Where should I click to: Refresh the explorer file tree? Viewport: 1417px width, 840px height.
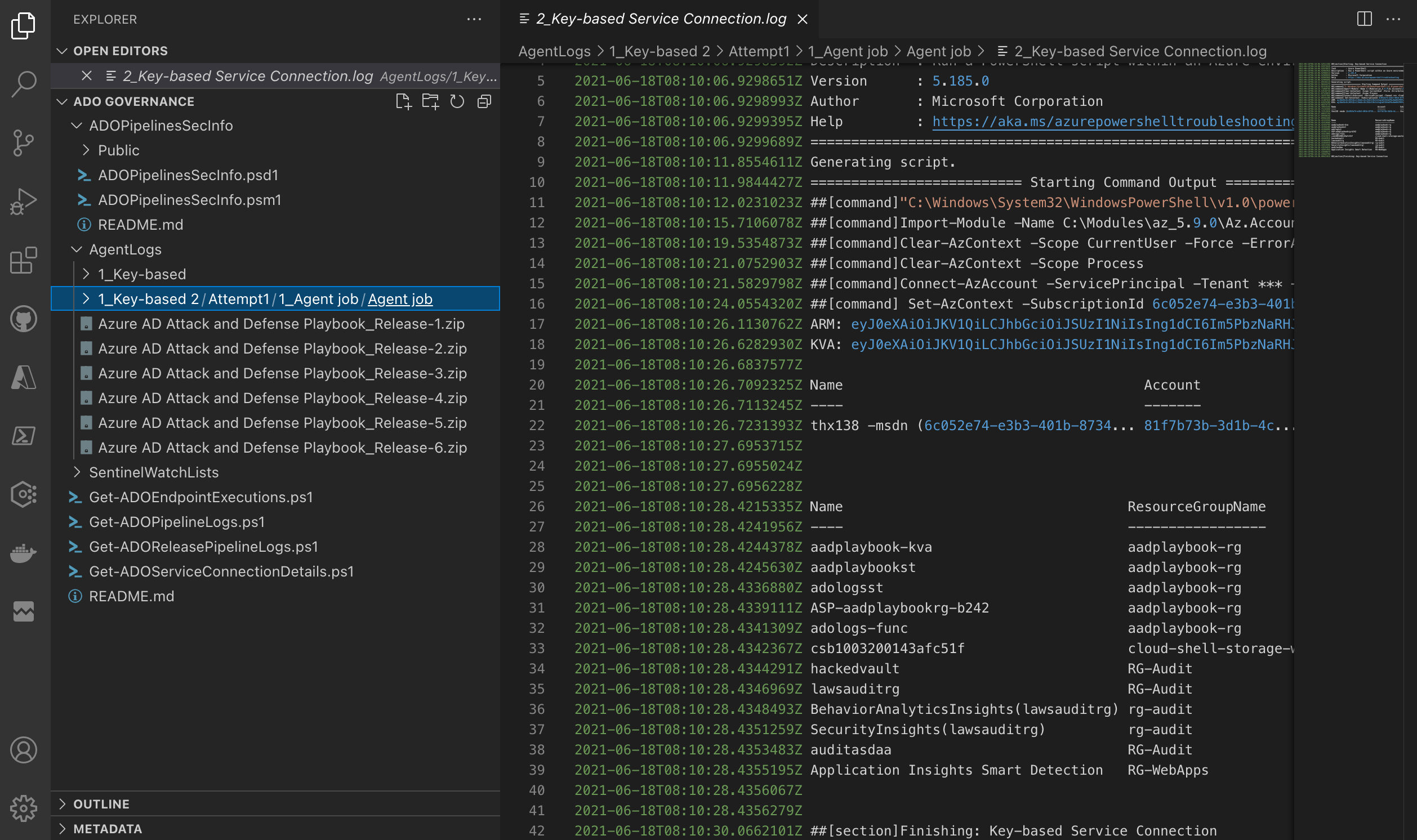click(x=457, y=102)
